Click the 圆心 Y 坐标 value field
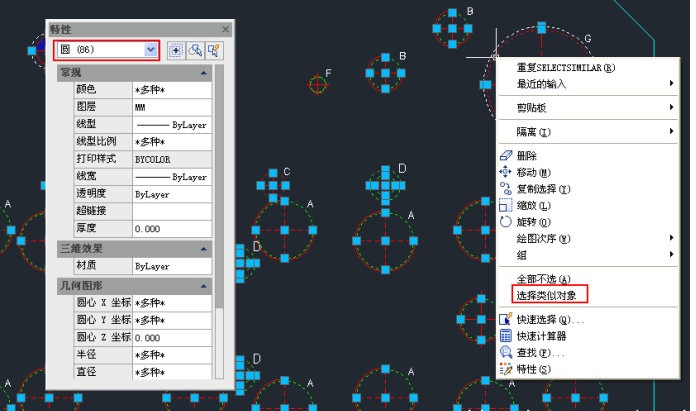The height and width of the screenshot is (411, 696). pyautogui.click(x=172, y=320)
